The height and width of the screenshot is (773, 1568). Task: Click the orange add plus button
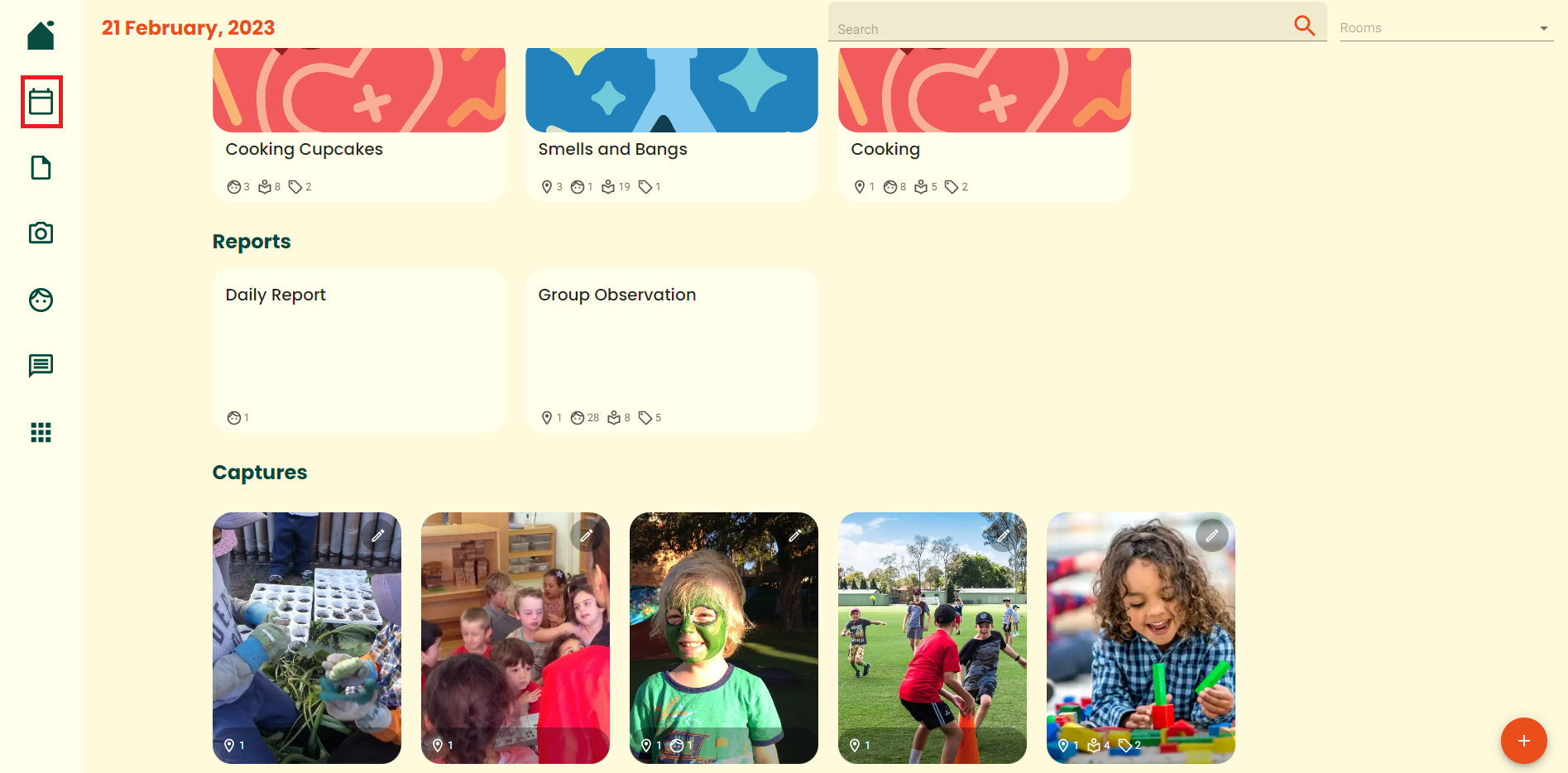(1523, 741)
